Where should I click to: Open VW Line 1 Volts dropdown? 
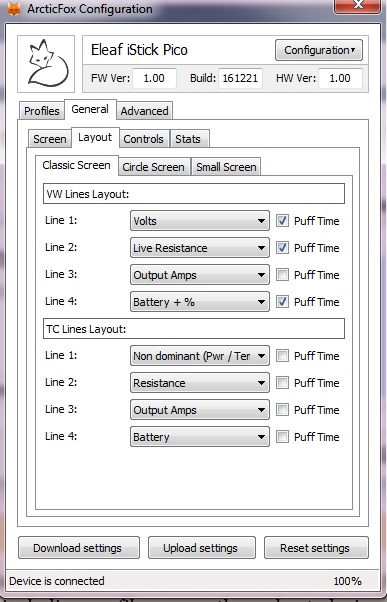[200, 221]
